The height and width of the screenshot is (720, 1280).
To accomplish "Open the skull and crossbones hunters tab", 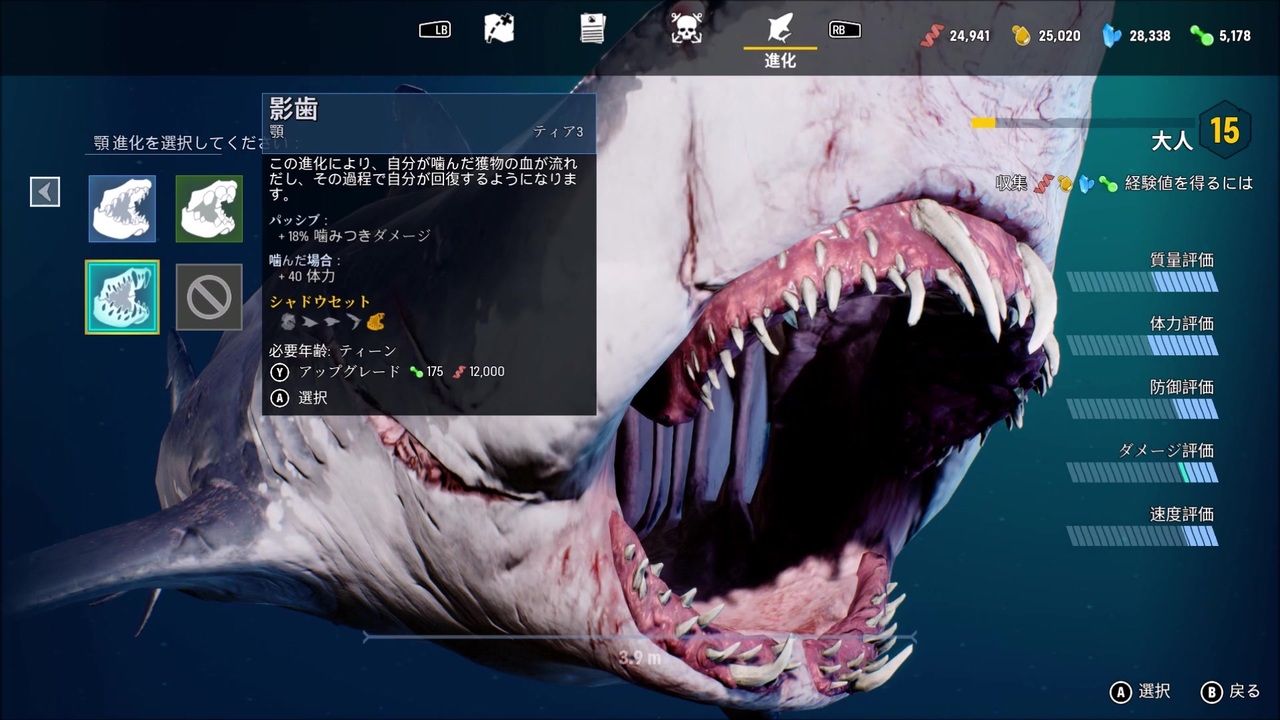I will coord(686,28).
